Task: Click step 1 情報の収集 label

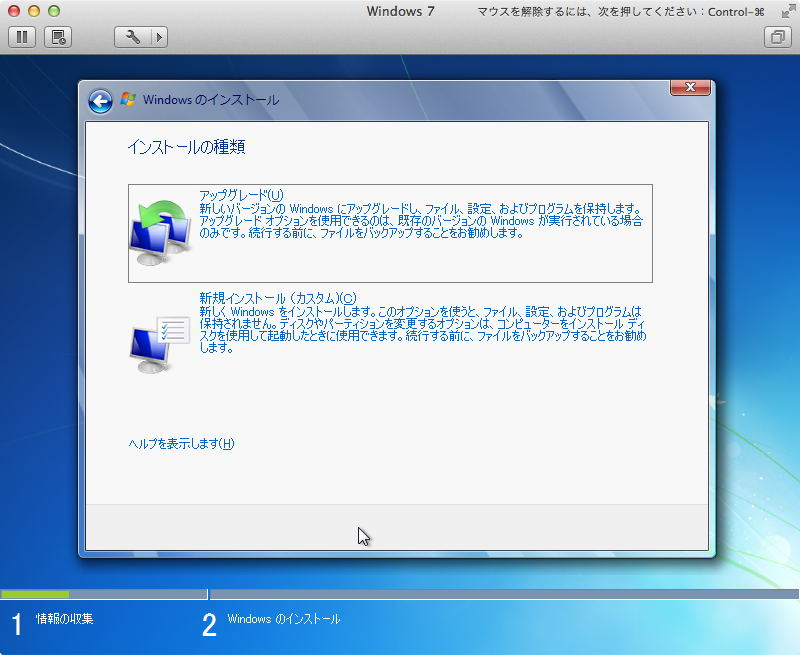Action: point(64,619)
